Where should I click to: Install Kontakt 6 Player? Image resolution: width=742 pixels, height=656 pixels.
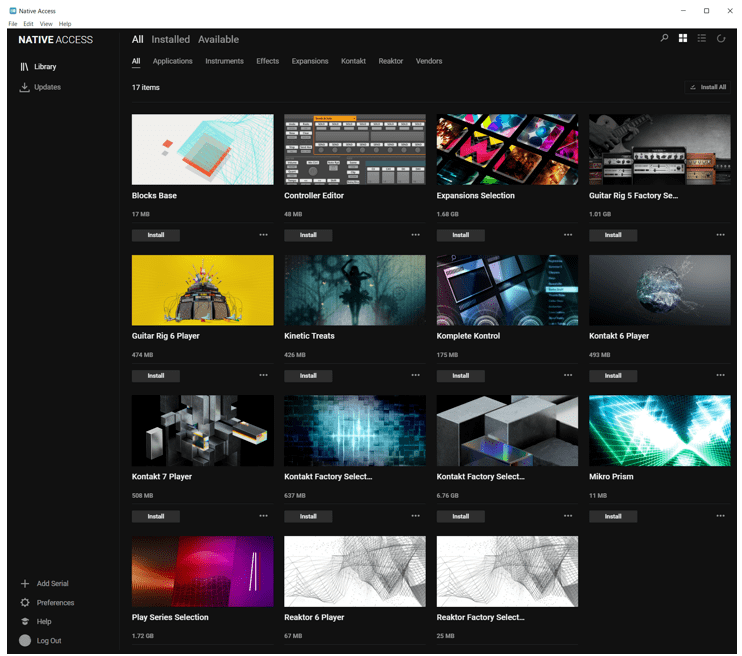pyautogui.click(x=613, y=376)
